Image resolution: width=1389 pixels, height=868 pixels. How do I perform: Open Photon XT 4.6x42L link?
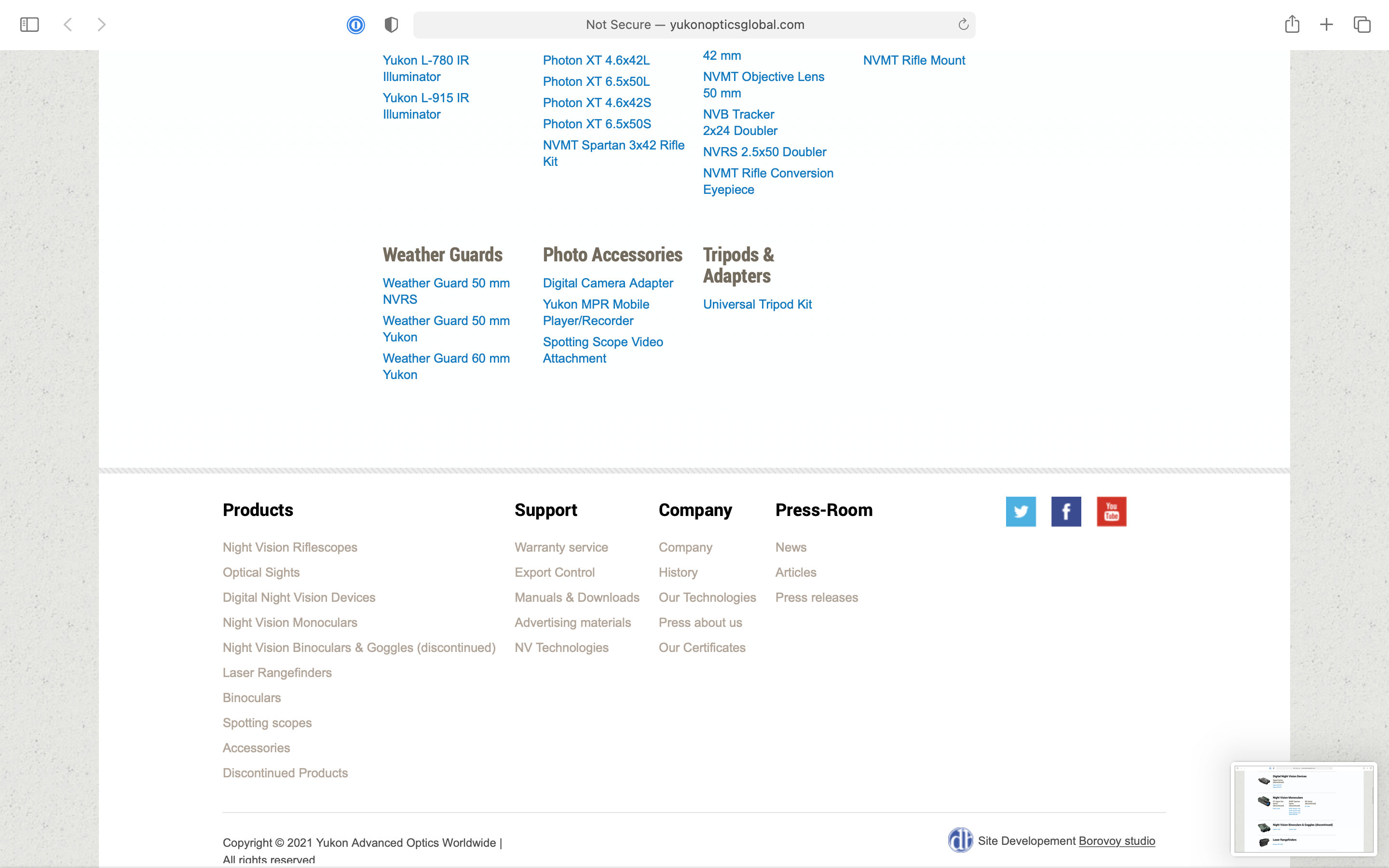click(596, 60)
